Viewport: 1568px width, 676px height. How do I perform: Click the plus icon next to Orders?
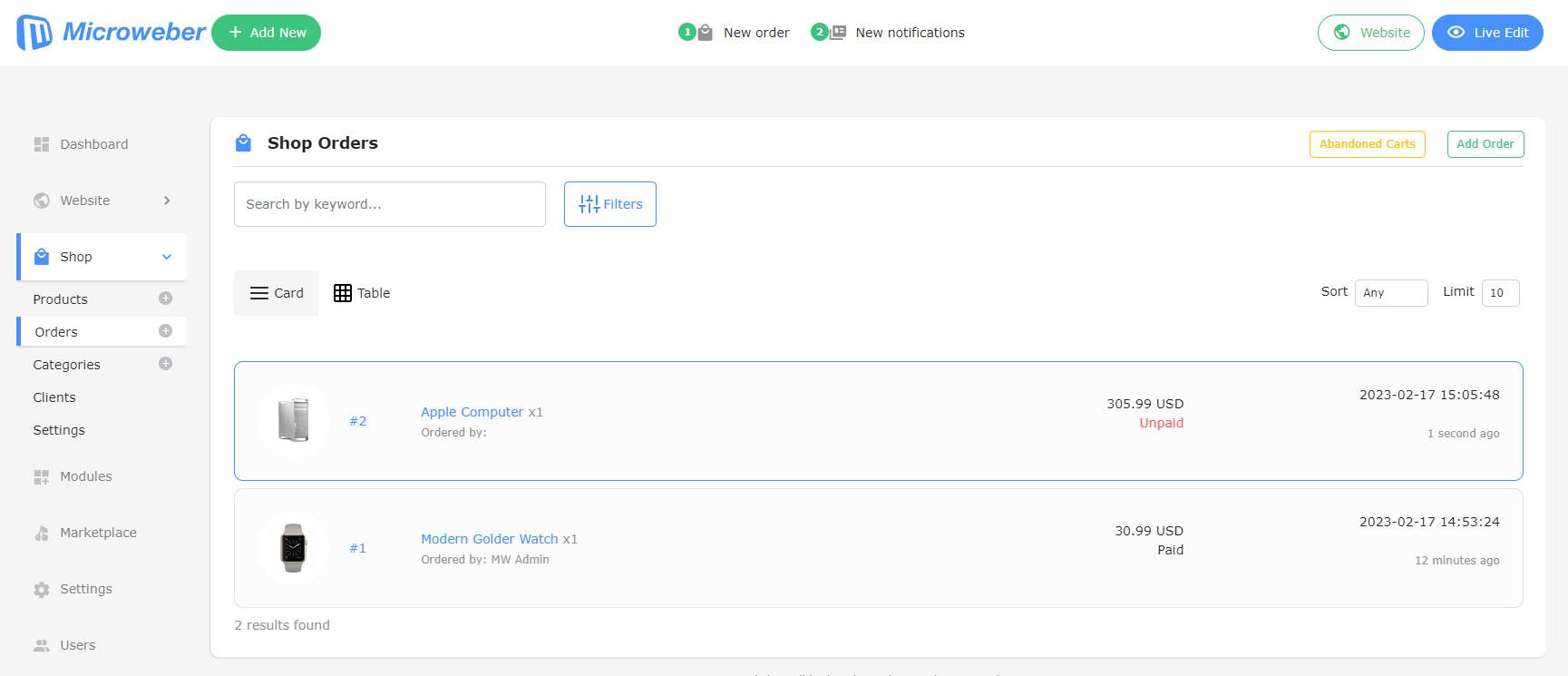(165, 331)
